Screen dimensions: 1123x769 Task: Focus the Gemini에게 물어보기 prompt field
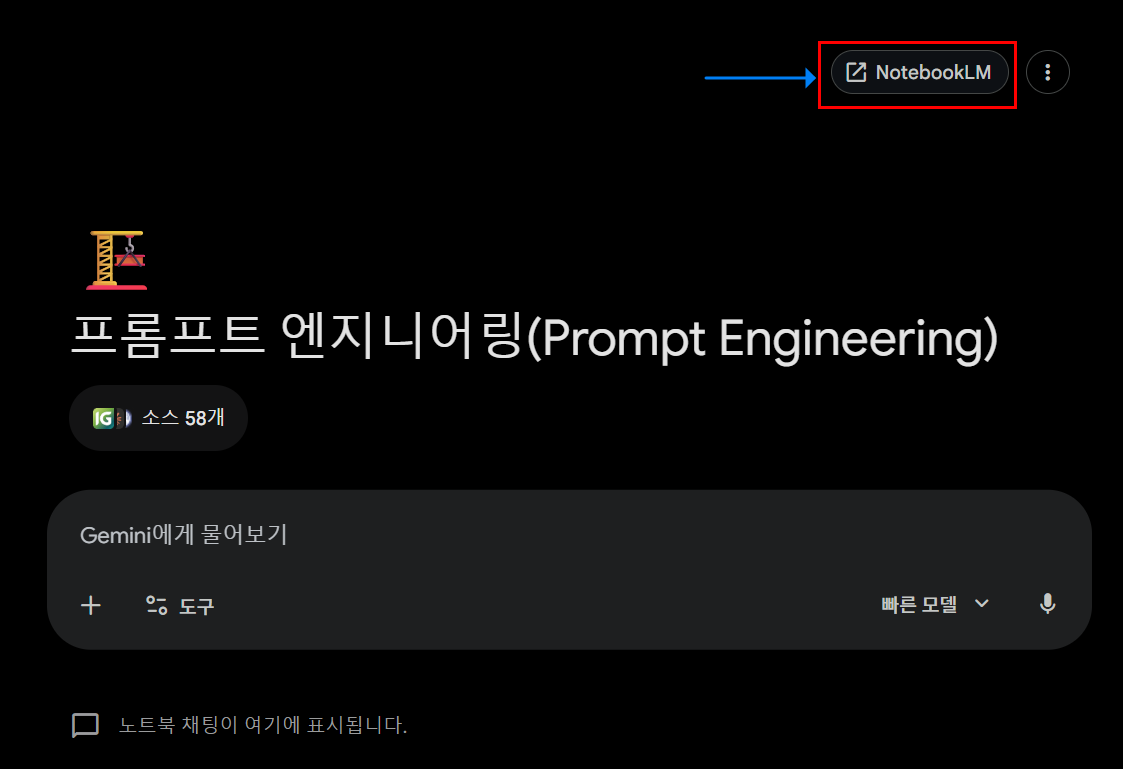tap(569, 535)
